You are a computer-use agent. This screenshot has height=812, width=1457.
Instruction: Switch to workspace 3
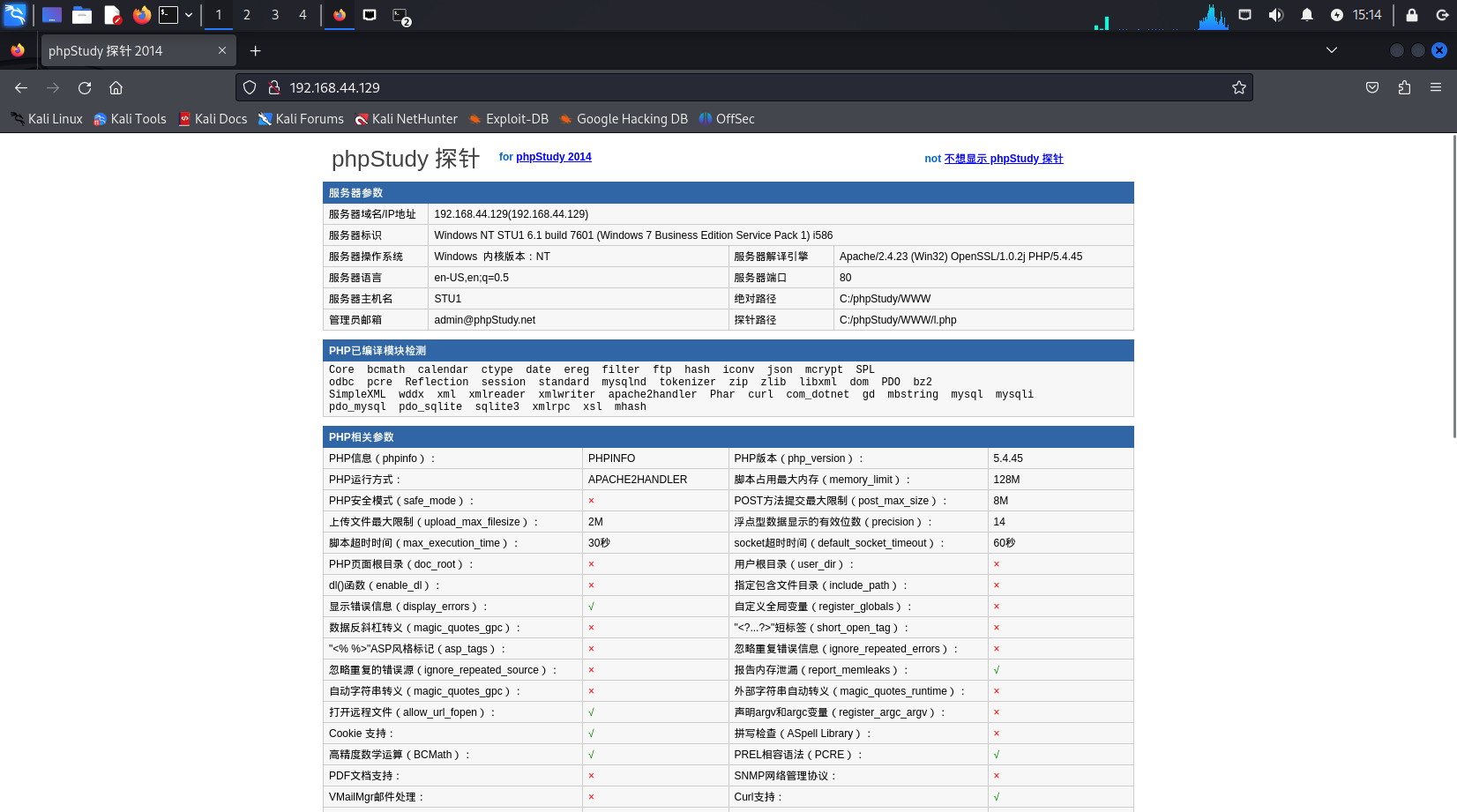(275, 15)
